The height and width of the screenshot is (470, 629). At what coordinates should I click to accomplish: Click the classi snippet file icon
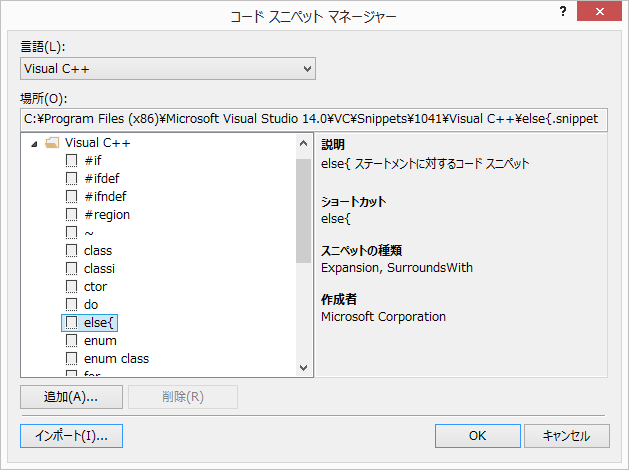click(x=71, y=269)
